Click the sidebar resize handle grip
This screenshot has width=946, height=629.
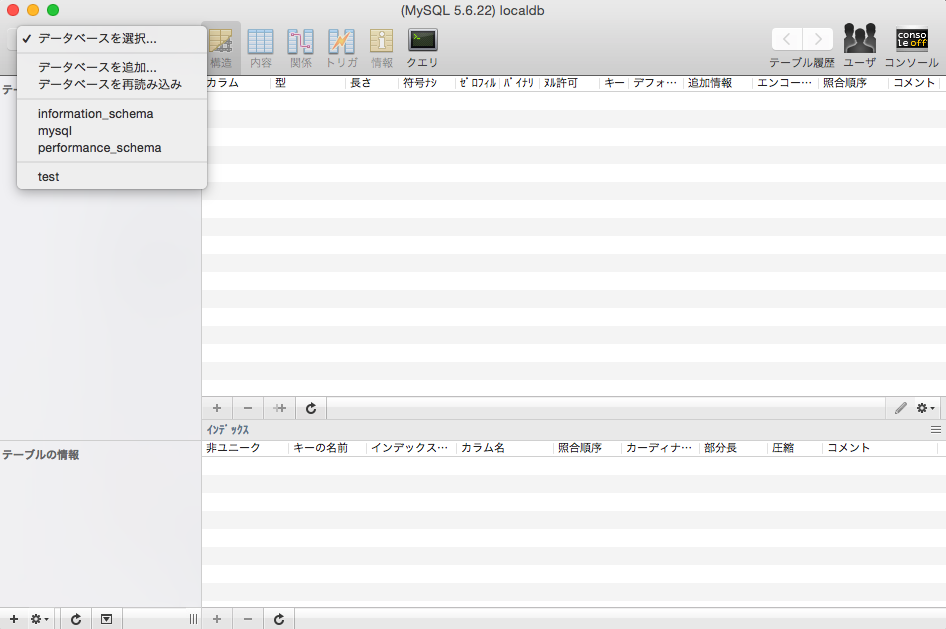(193, 619)
